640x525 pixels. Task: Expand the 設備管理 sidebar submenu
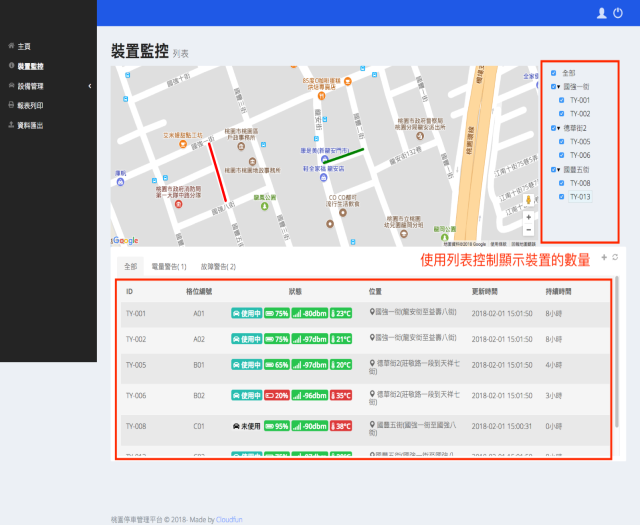click(x=30, y=86)
